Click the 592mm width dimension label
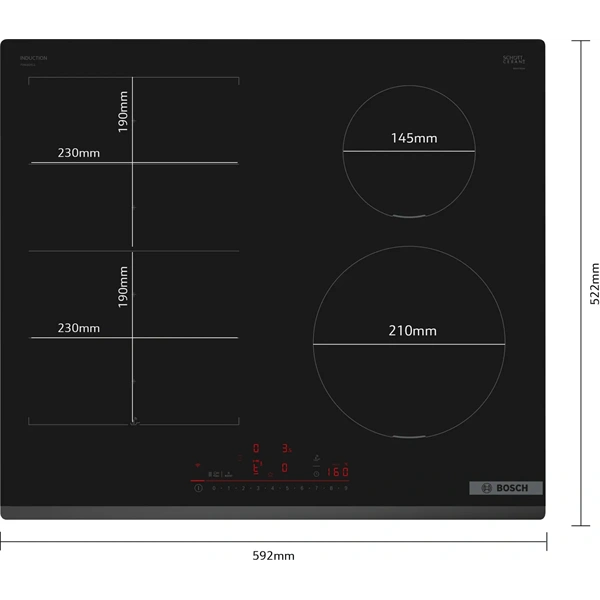The width and height of the screenshot is (600, 600). 273,555
